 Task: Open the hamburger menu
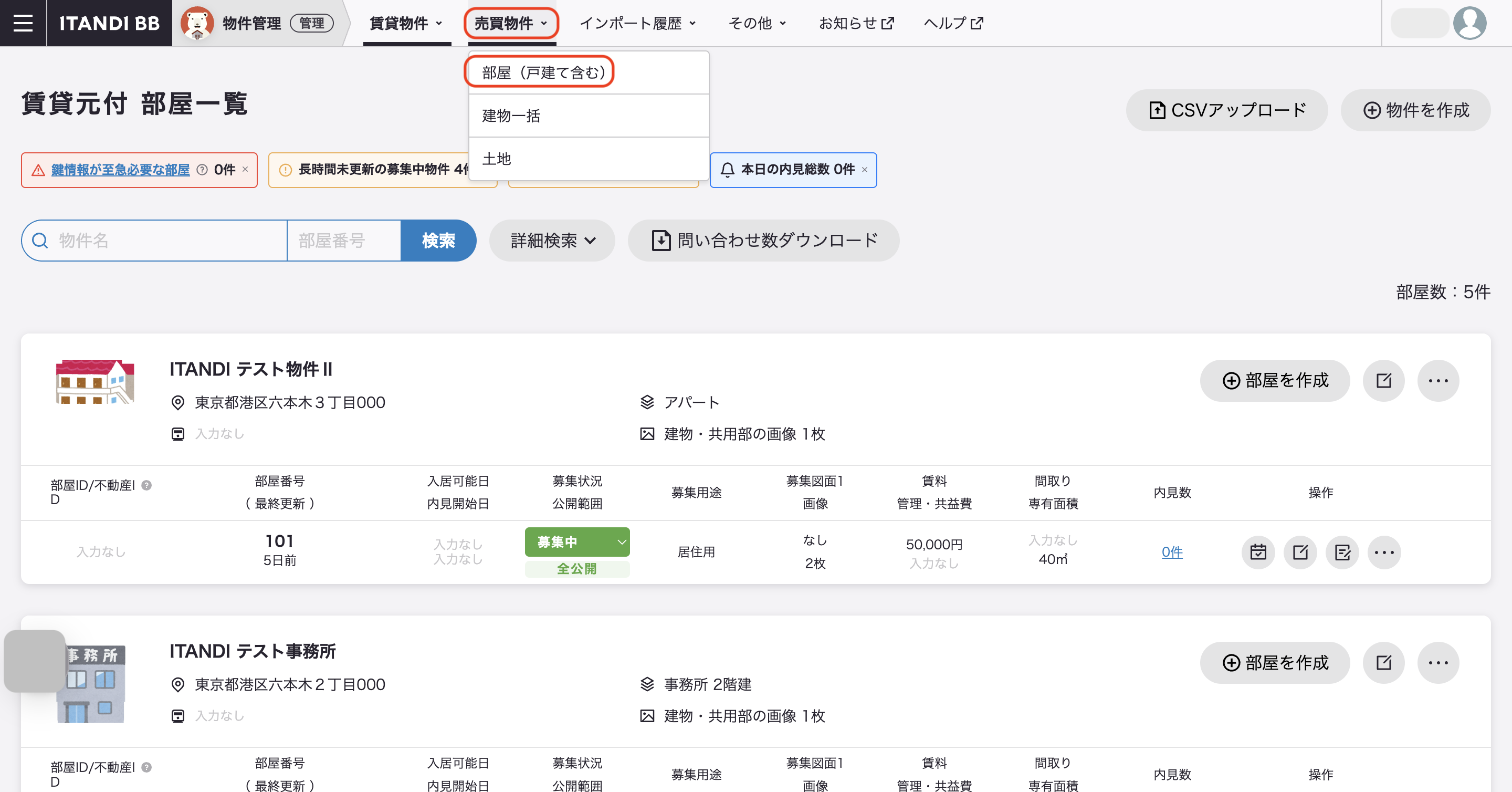[23, 23]
